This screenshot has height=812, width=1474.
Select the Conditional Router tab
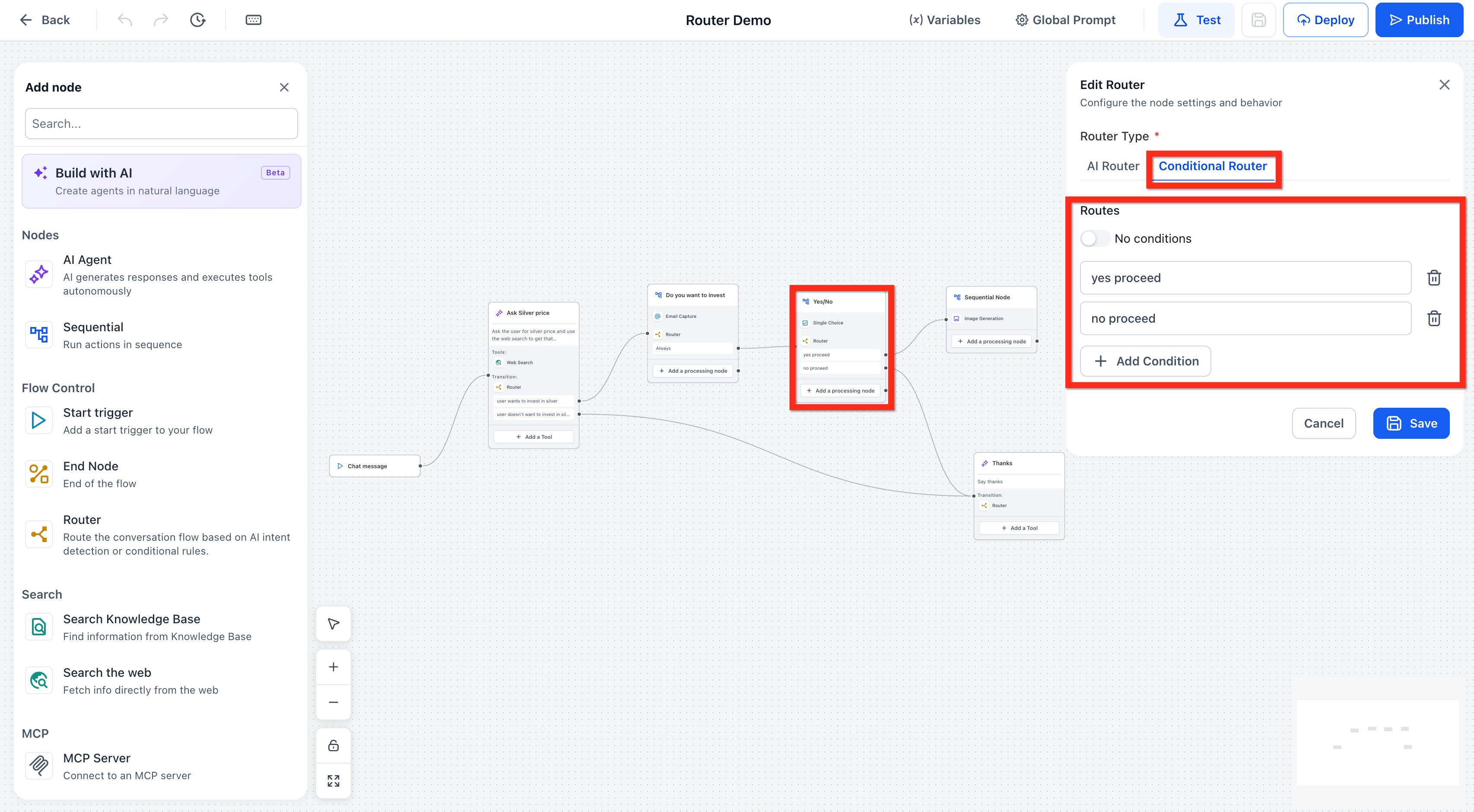pyautogui.click(x=1213, y=166)
